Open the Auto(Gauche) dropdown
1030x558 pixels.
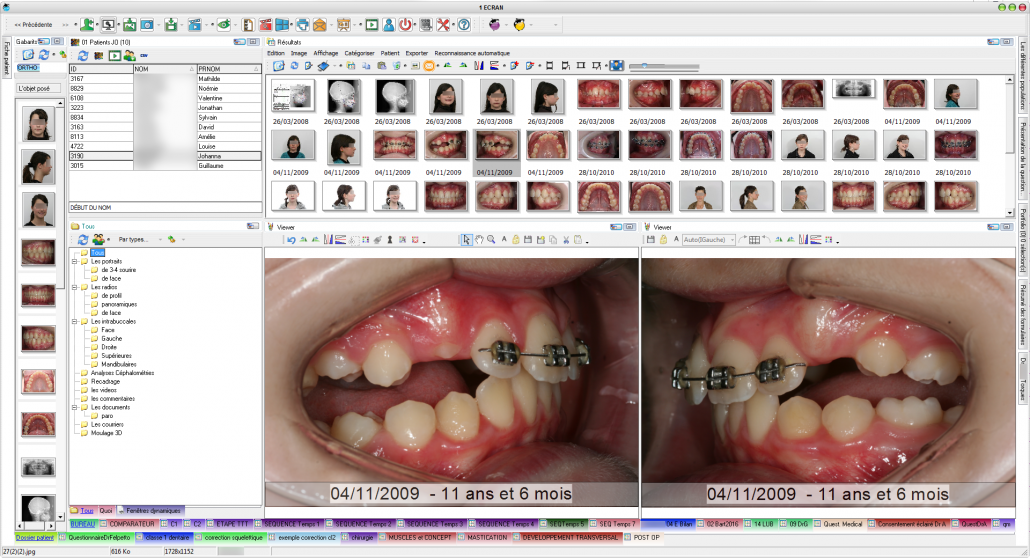[x=709, y=240]
